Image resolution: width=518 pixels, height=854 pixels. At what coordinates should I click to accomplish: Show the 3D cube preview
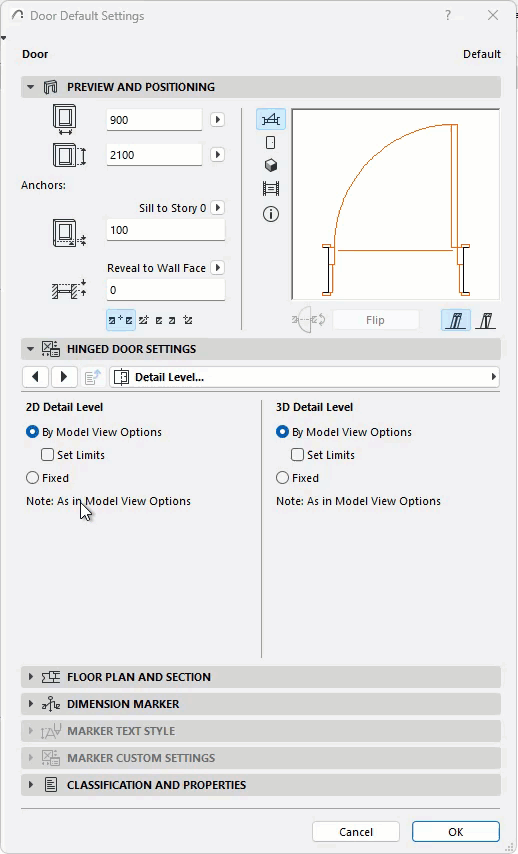271,166
